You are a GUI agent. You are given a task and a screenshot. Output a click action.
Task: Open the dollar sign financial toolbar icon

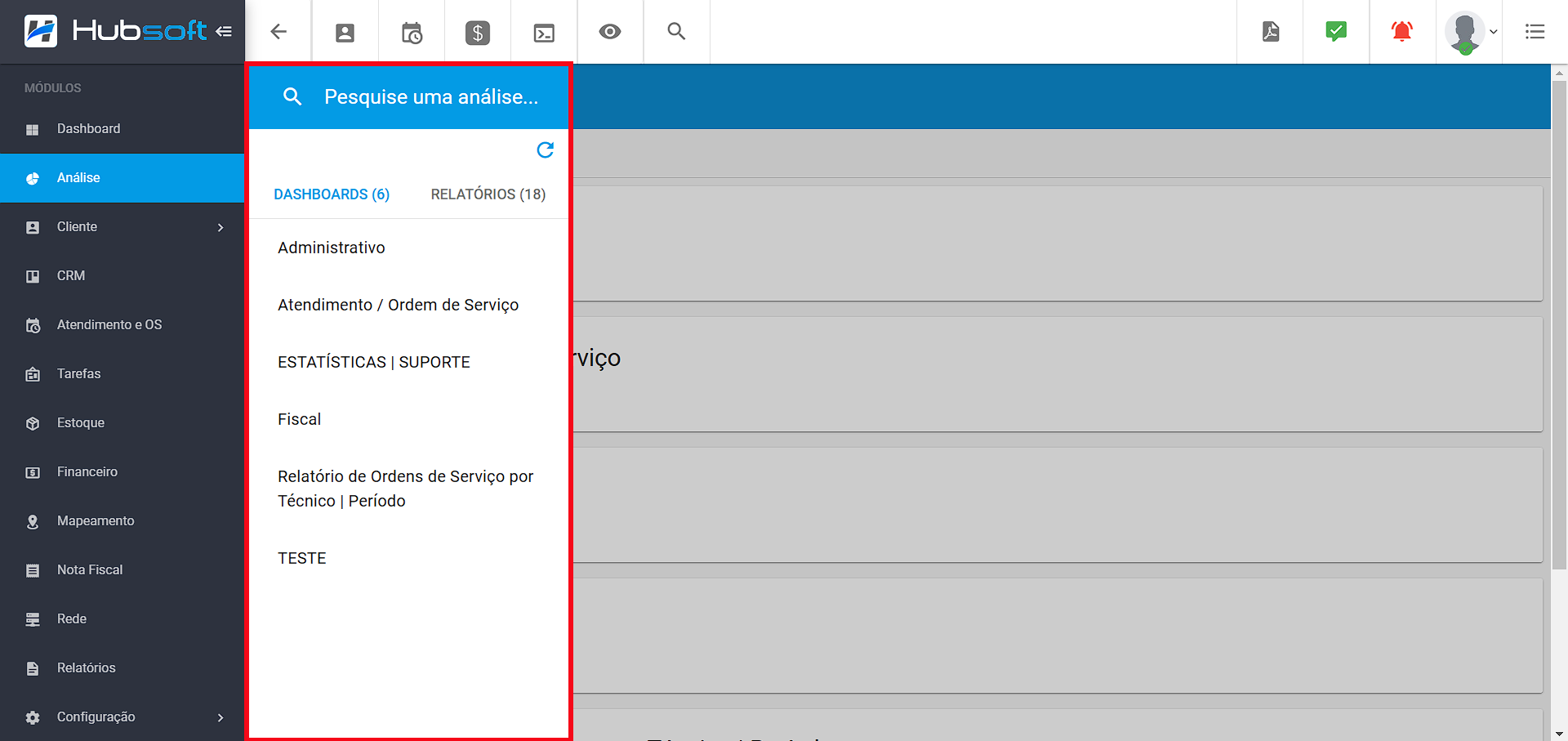tap(478, 33)
